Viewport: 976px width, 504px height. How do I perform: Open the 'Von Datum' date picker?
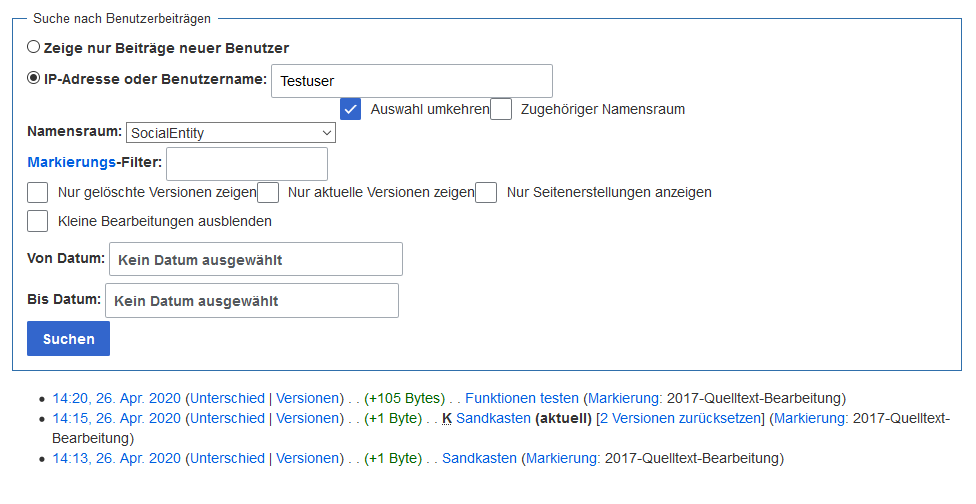[x=255, y=259]
